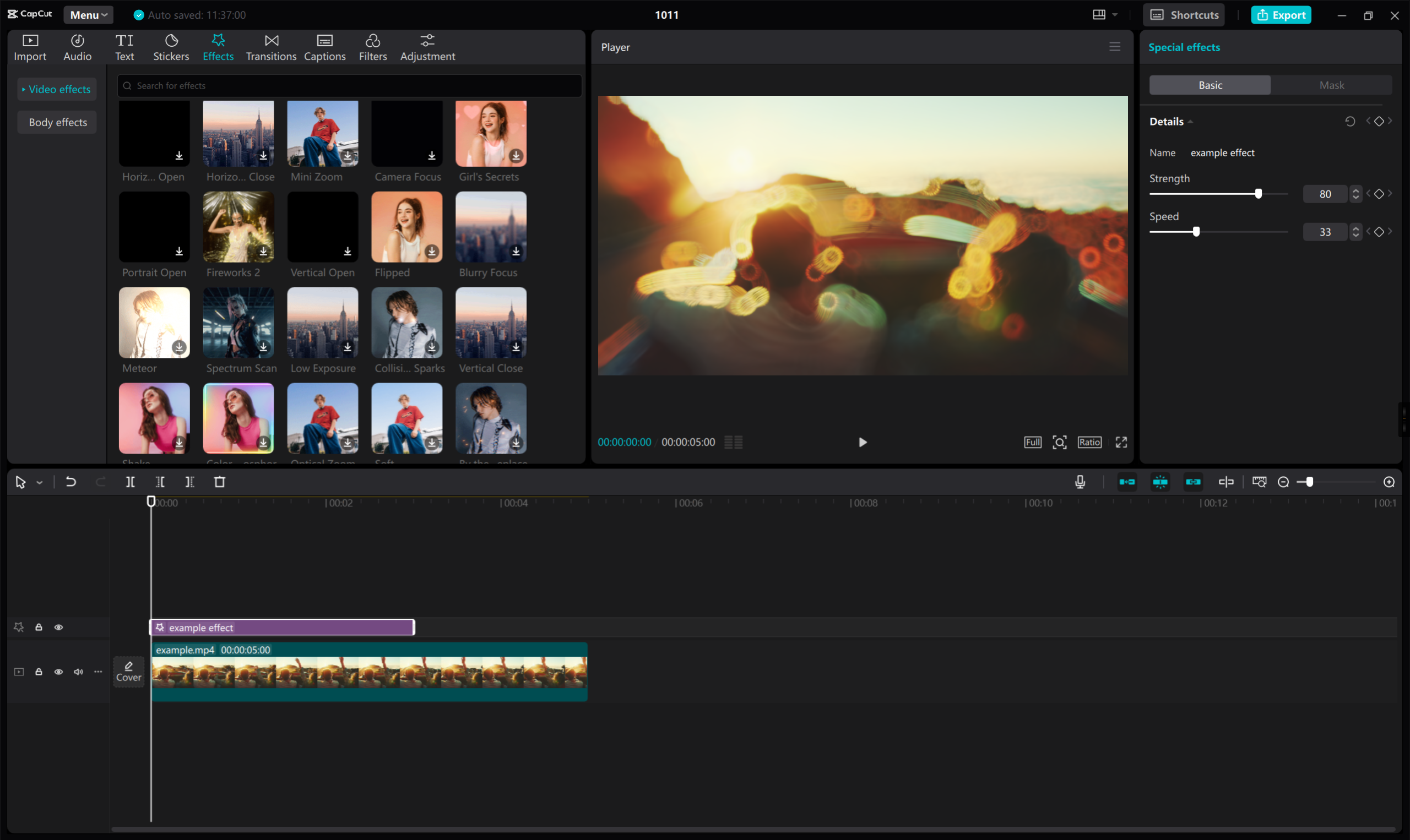Open the Filters tab
This screenshot has height=840, width=1410.
point(372,47)
